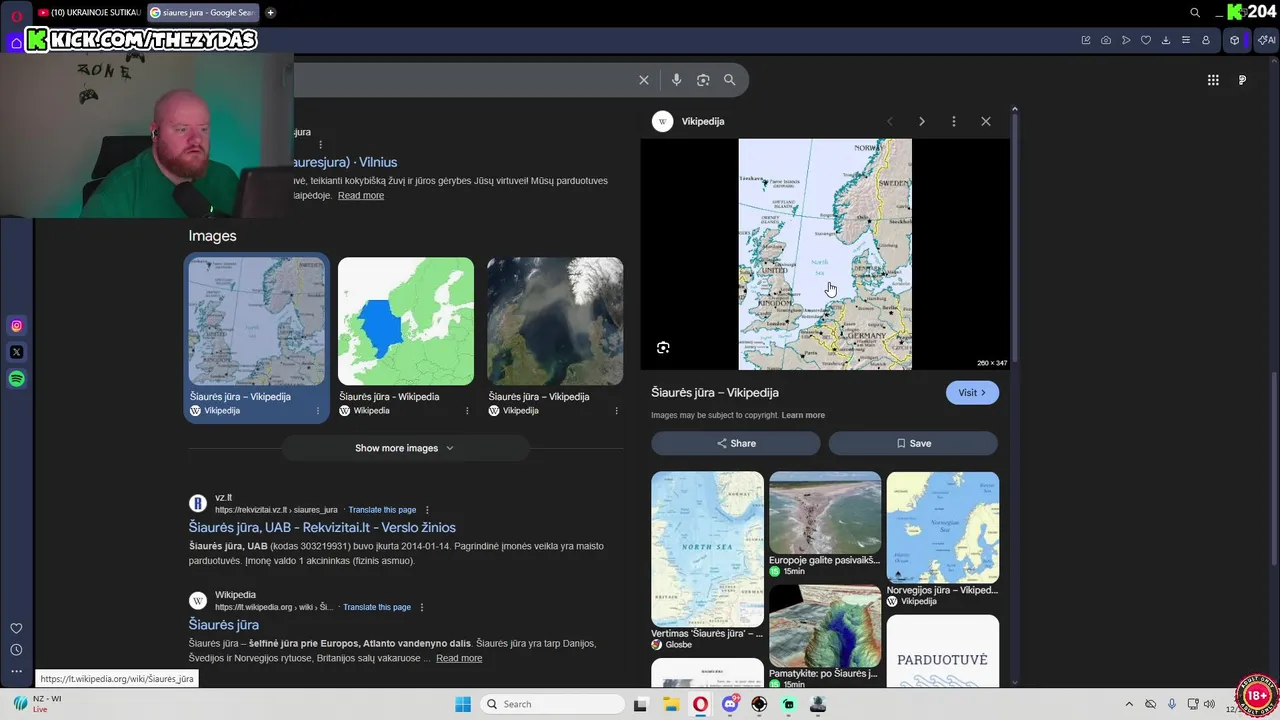
Task: Click the Visit button for the image
Action: 972,393
